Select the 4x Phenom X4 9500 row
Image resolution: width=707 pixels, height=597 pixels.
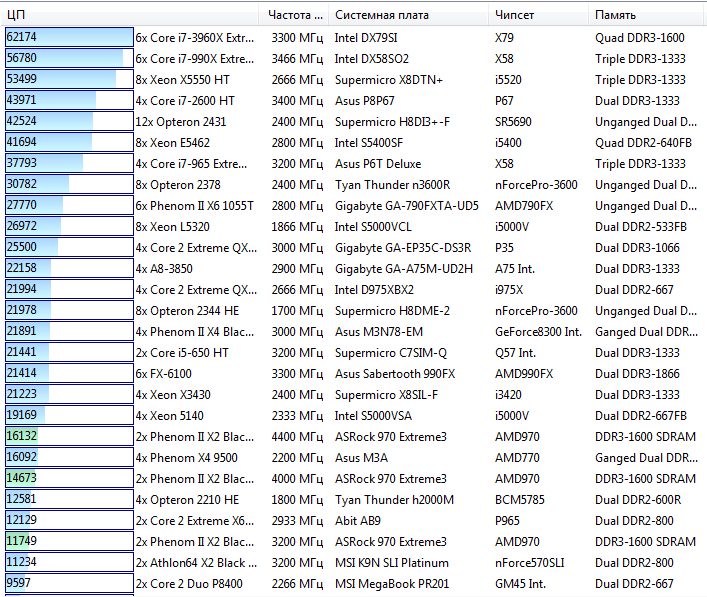coord(354,458)
